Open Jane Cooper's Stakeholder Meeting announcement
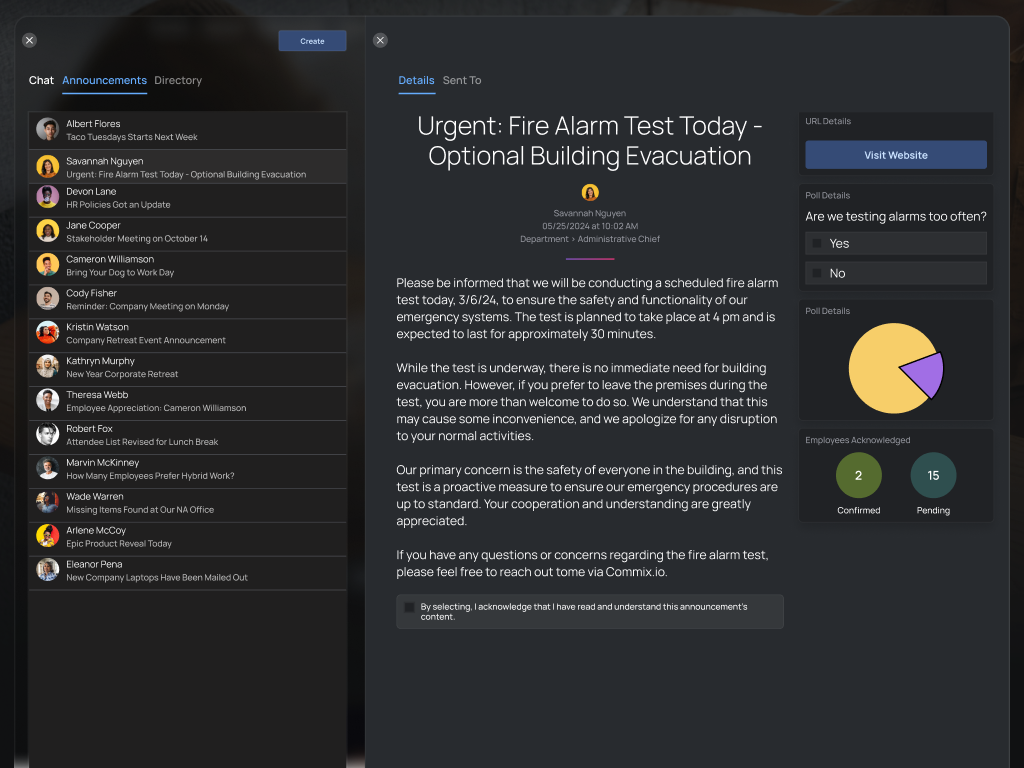The height and width of the screenshot is (768, 1024). coord(188,232)
